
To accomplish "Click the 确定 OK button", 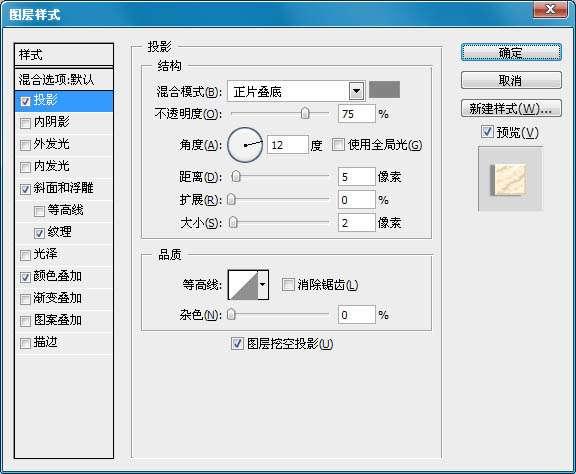I will pos(511,53).
